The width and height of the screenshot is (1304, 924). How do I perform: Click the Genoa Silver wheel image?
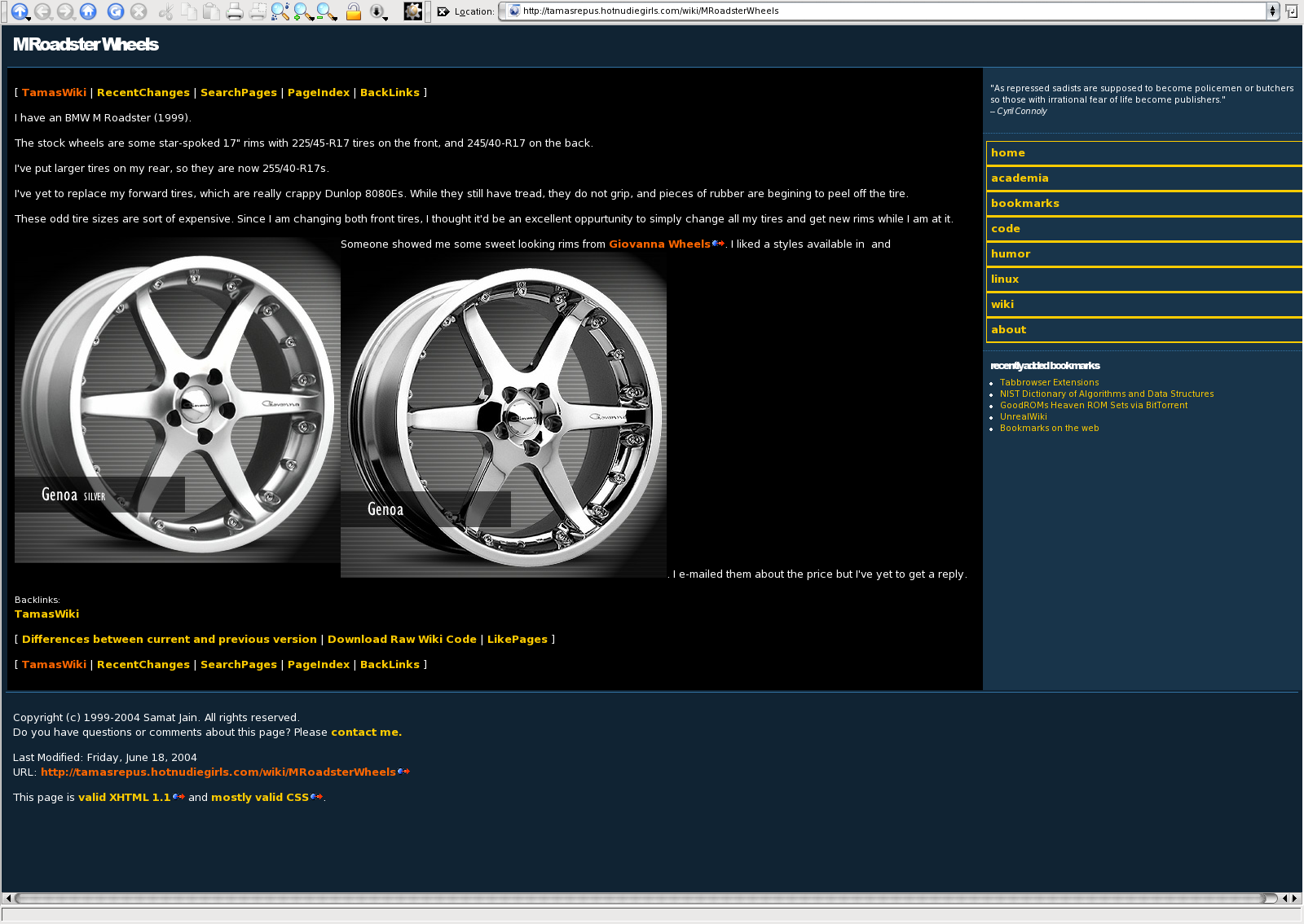(178, 400)
